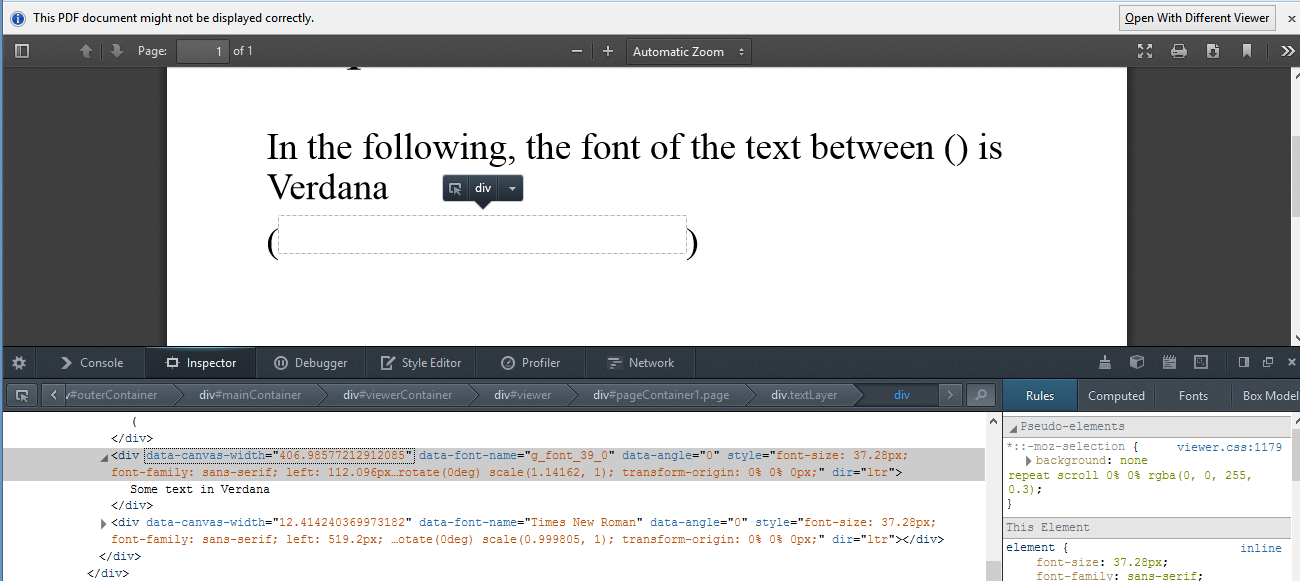This screenshot has width=1300, height=581.
Task: Open the PDF tools overflow menu
Action: point(1287,51)
